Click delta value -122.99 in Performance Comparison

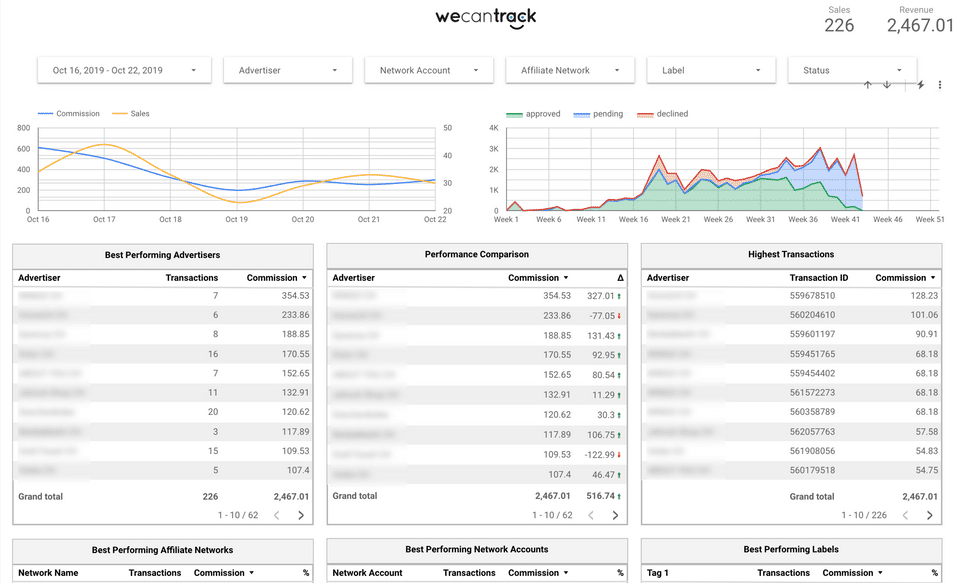[x=599, y=455]
